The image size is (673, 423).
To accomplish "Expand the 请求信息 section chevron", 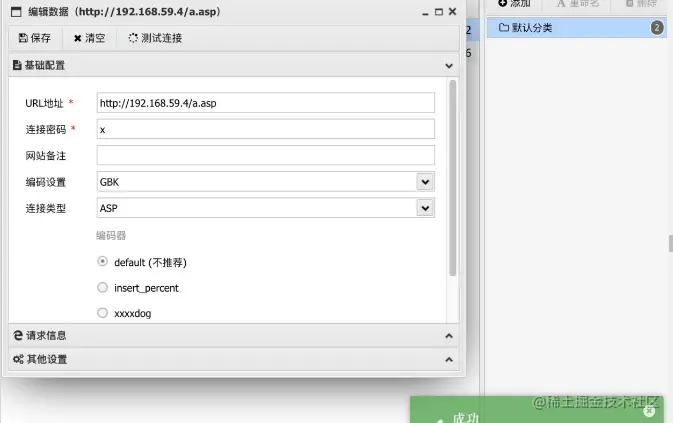I will (449, 336).
